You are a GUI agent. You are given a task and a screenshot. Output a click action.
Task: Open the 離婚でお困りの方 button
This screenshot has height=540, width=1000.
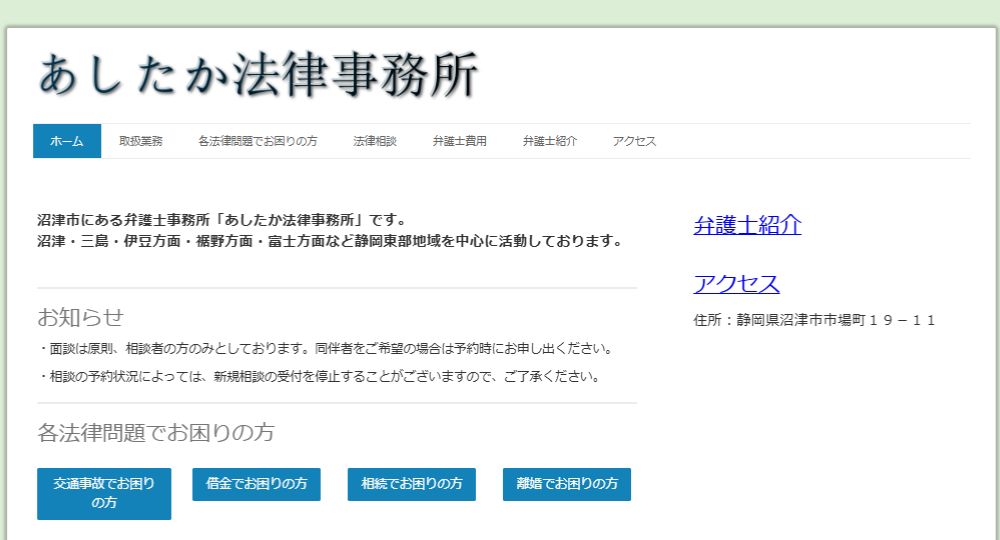pos(566,484)
